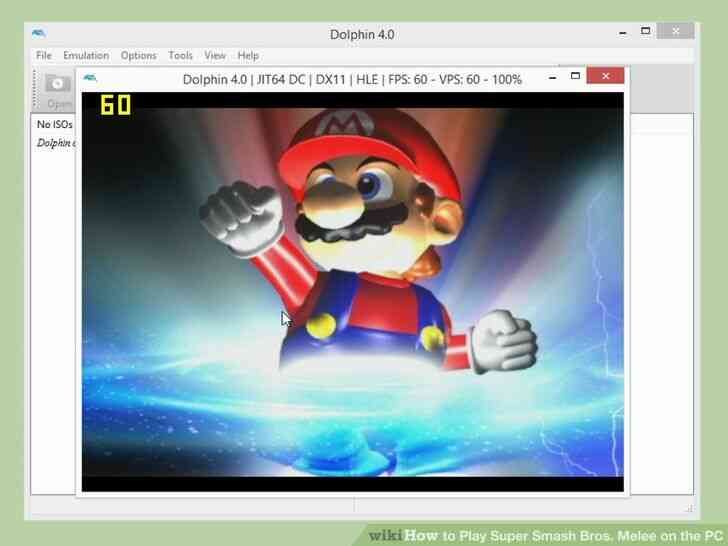Maximize the game render window

pyautogui.click(x=575, y=76)
